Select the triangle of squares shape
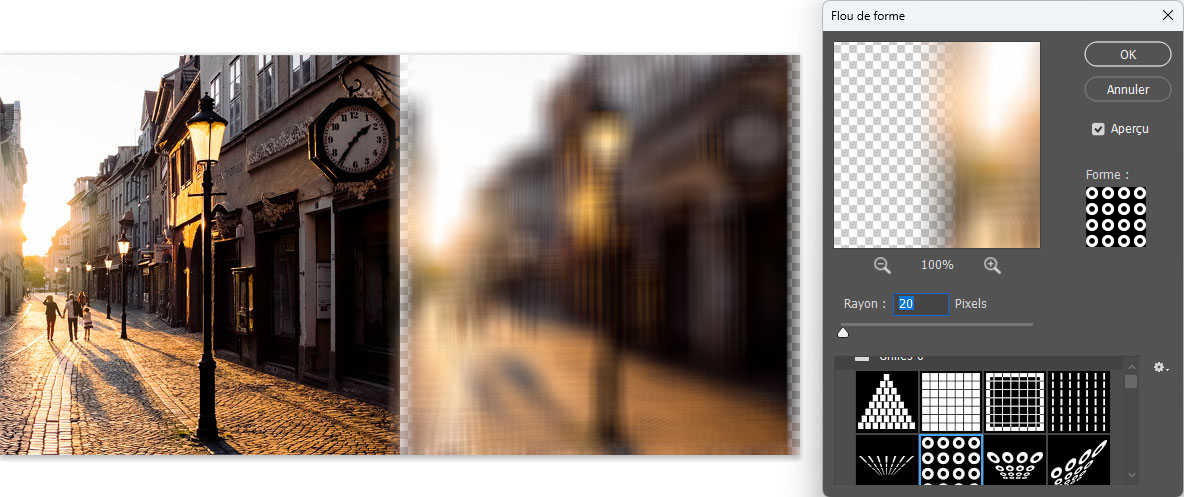Image resolution: width=1184 pixels, height=497 pixels. 886,401
